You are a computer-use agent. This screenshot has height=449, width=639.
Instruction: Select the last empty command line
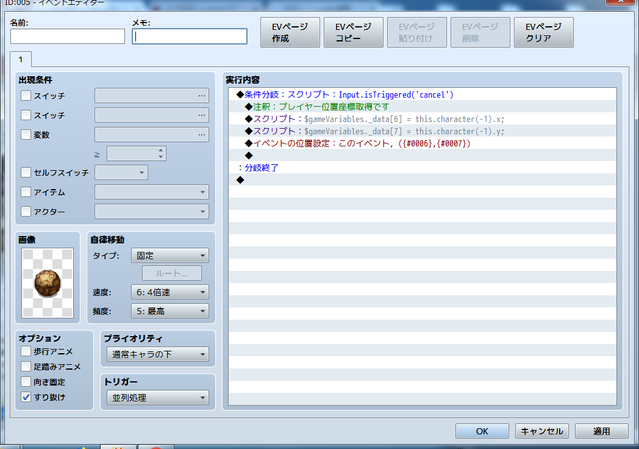(422, 180)
